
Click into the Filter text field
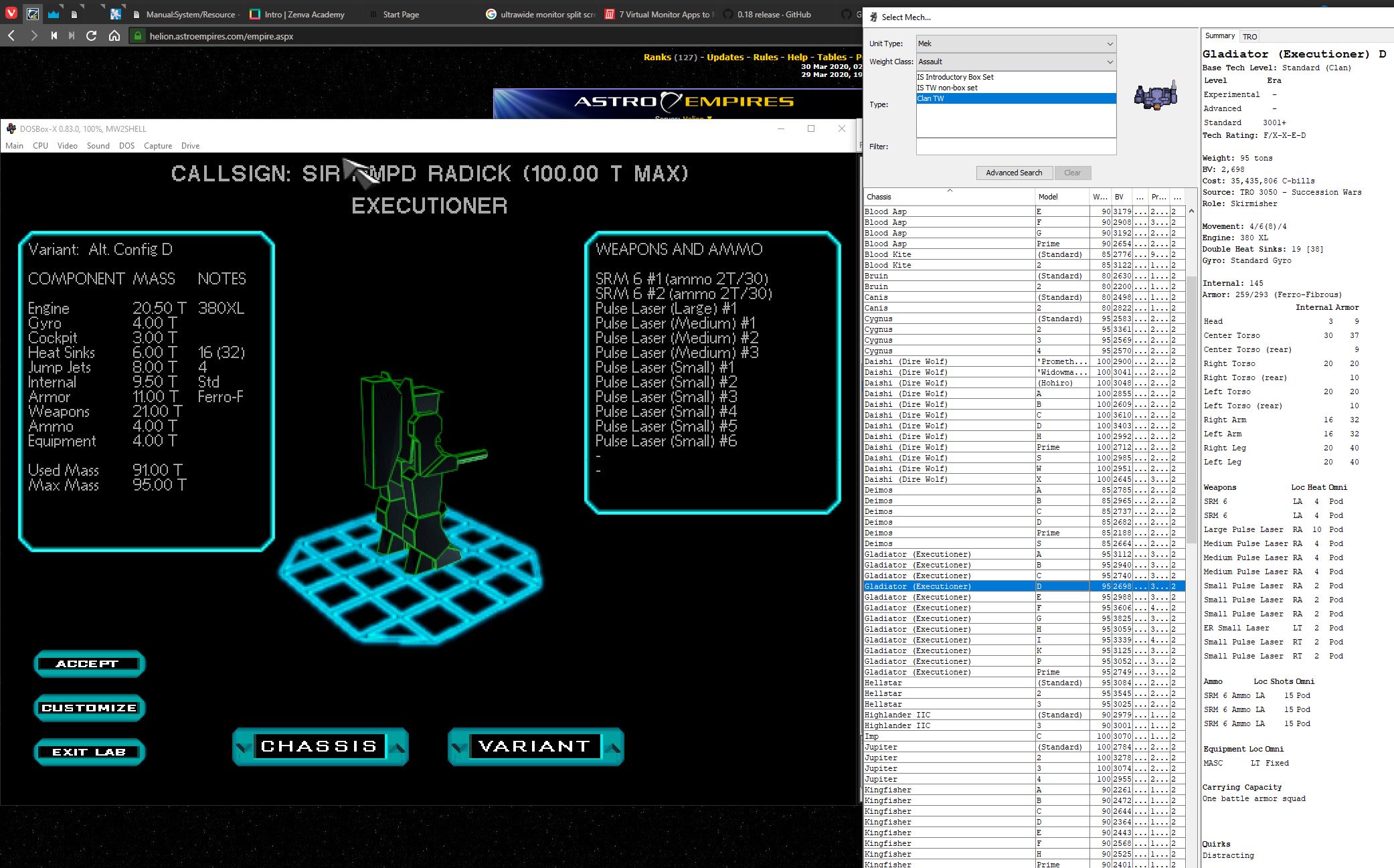(1015, 147)
